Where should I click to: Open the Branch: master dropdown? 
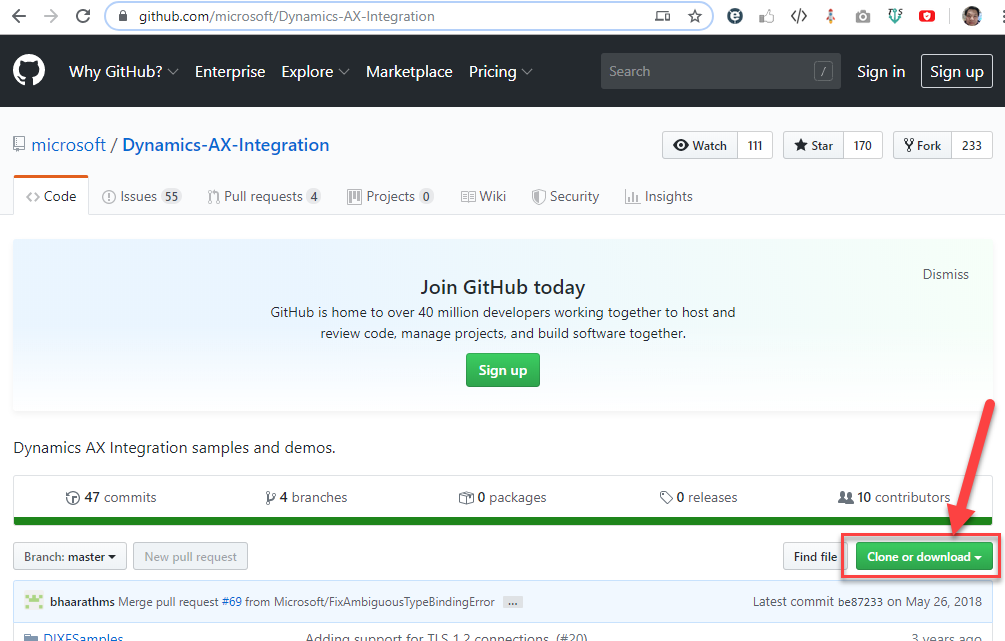(70, 556)
